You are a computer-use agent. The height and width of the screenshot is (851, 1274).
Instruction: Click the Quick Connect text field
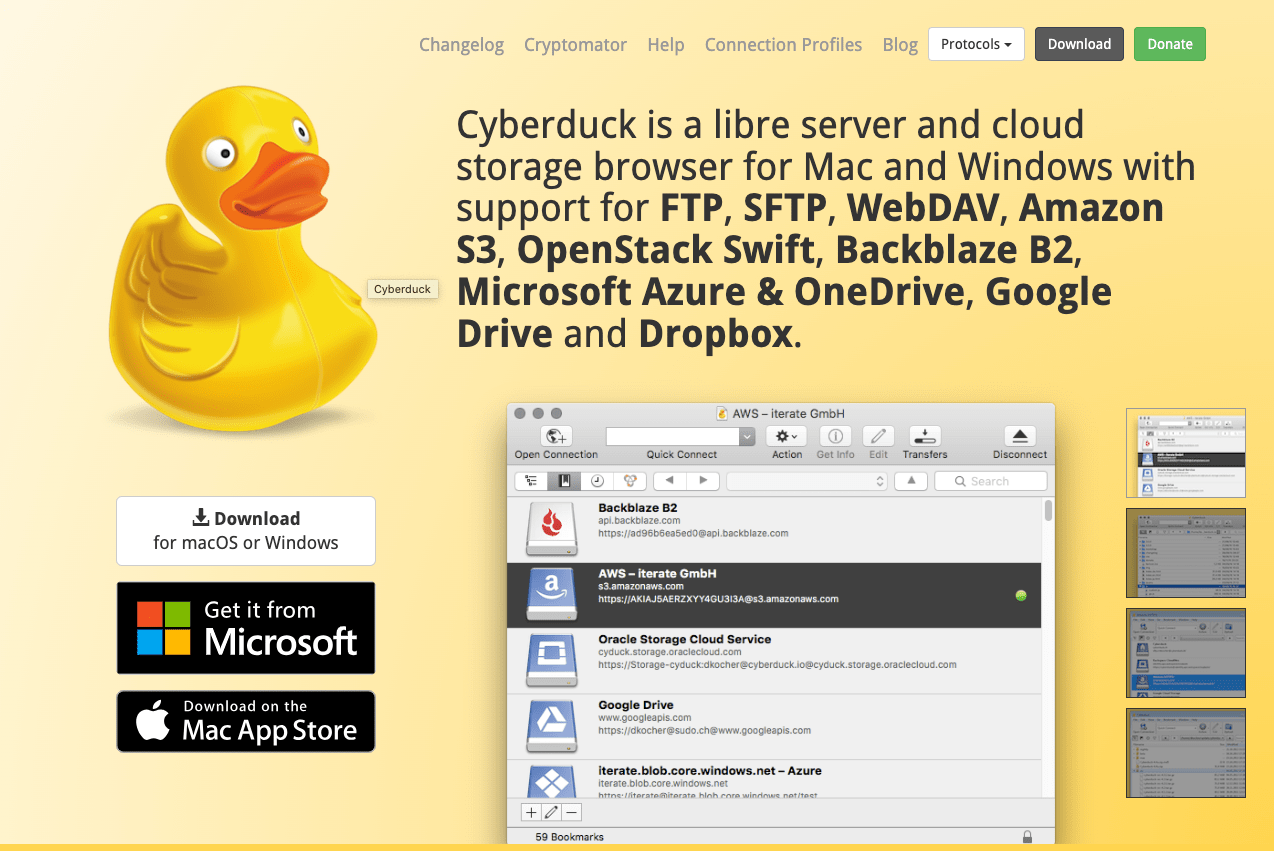point(673,436)
